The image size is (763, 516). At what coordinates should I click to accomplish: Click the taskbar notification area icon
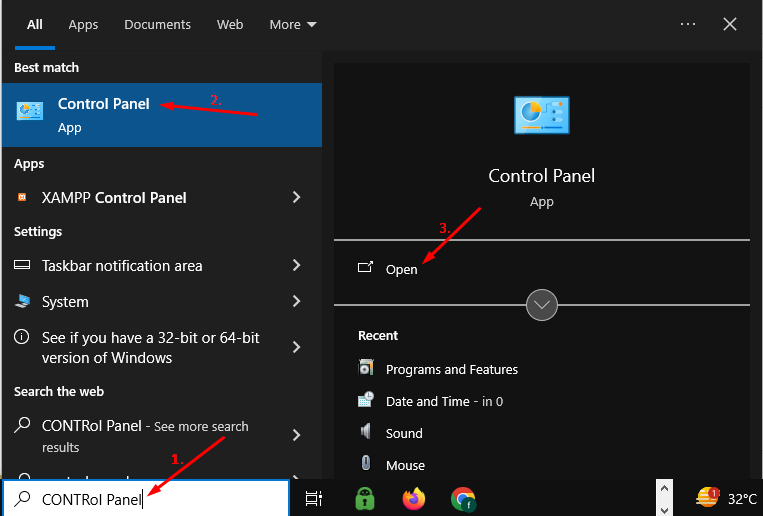coord(22,265)
